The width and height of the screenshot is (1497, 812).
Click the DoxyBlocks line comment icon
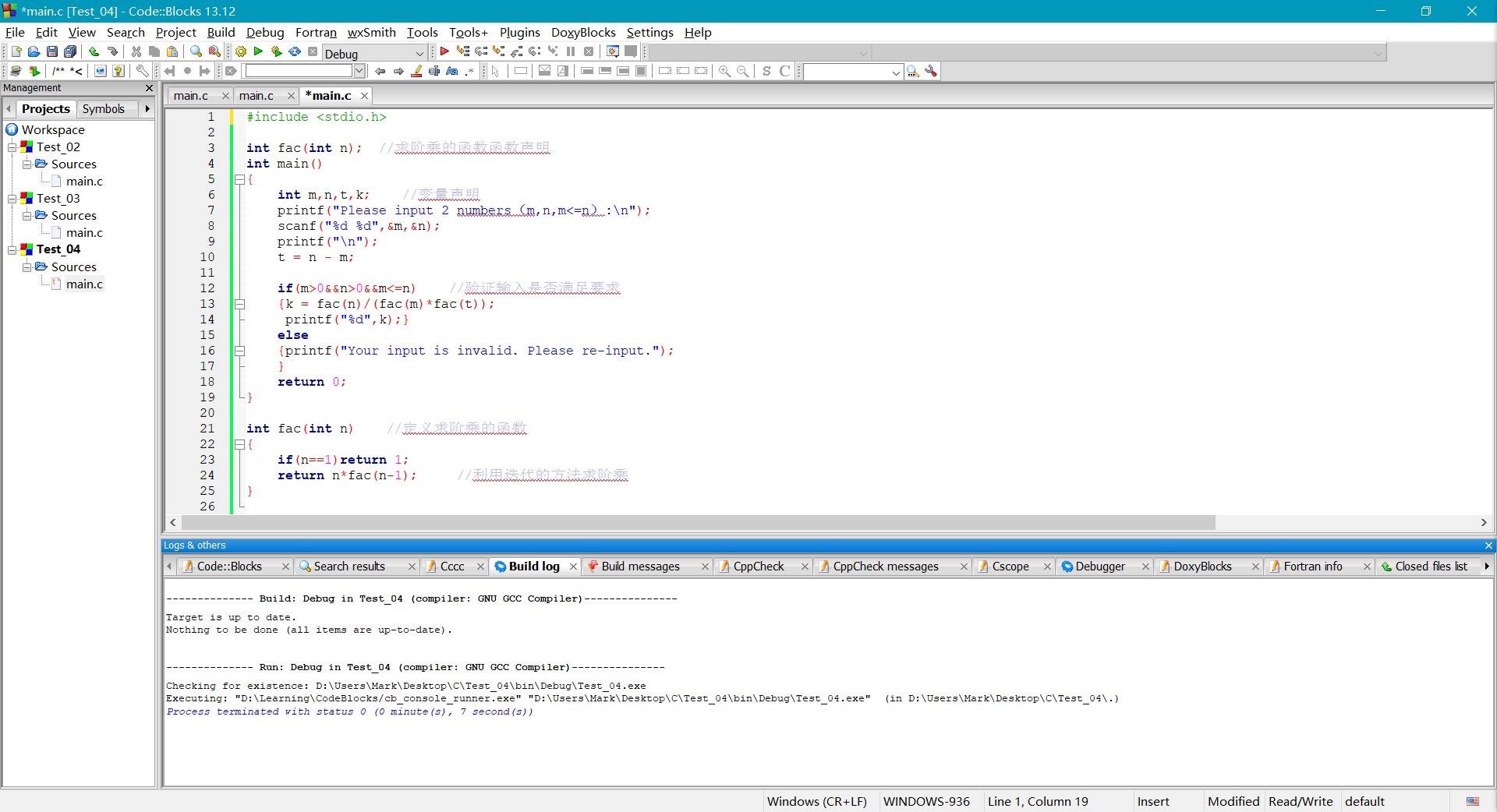76,71
